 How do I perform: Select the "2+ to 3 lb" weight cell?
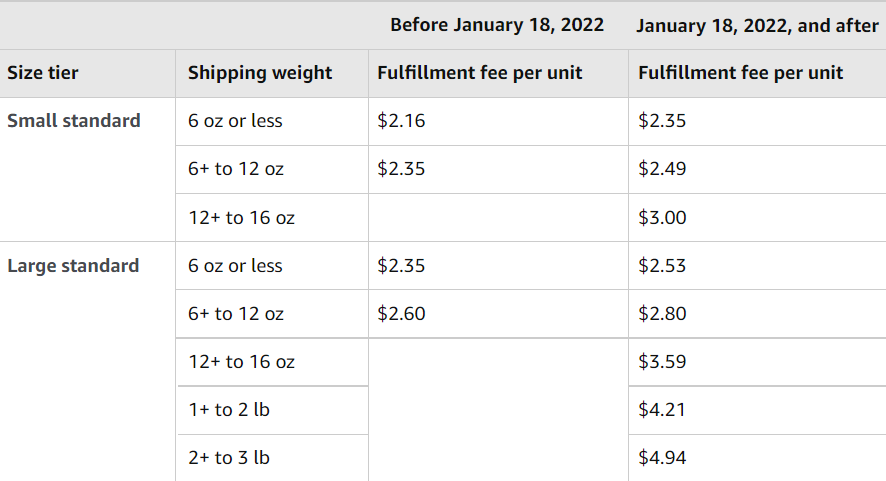229,458
